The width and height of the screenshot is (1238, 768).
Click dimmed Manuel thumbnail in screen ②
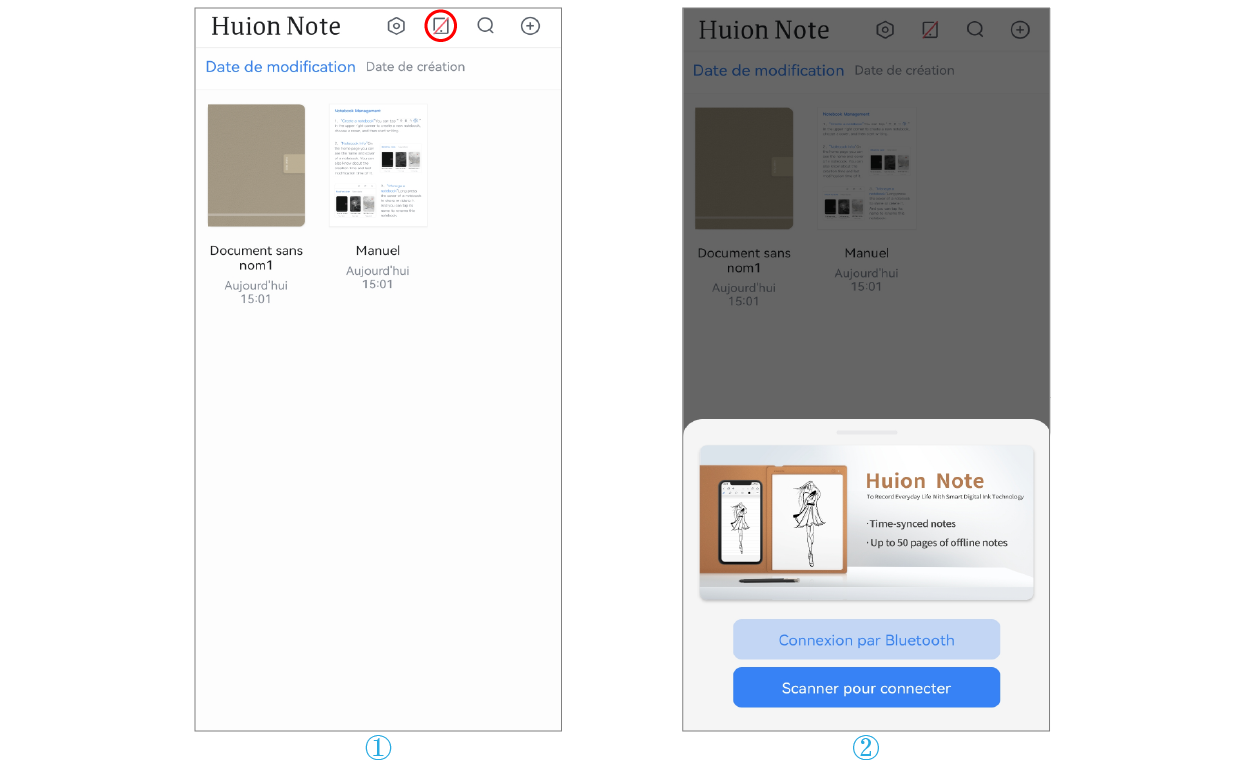click(x=866, y=168)
